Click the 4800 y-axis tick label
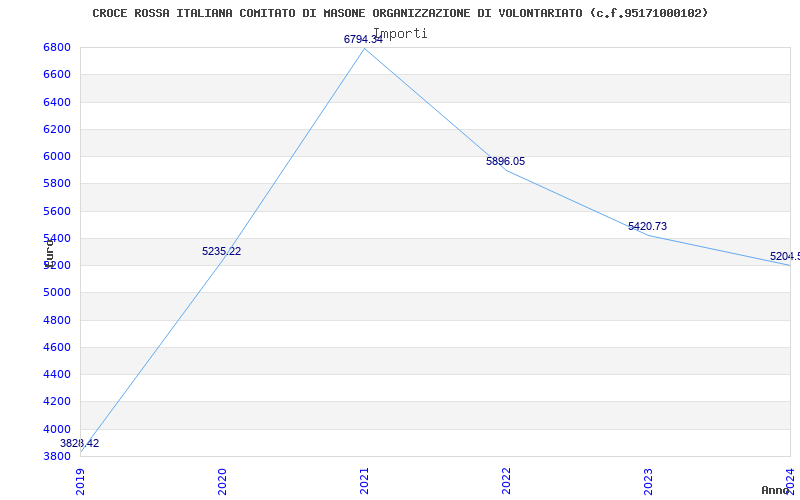The width and height of the screenshot is (800, 500). 57,320
